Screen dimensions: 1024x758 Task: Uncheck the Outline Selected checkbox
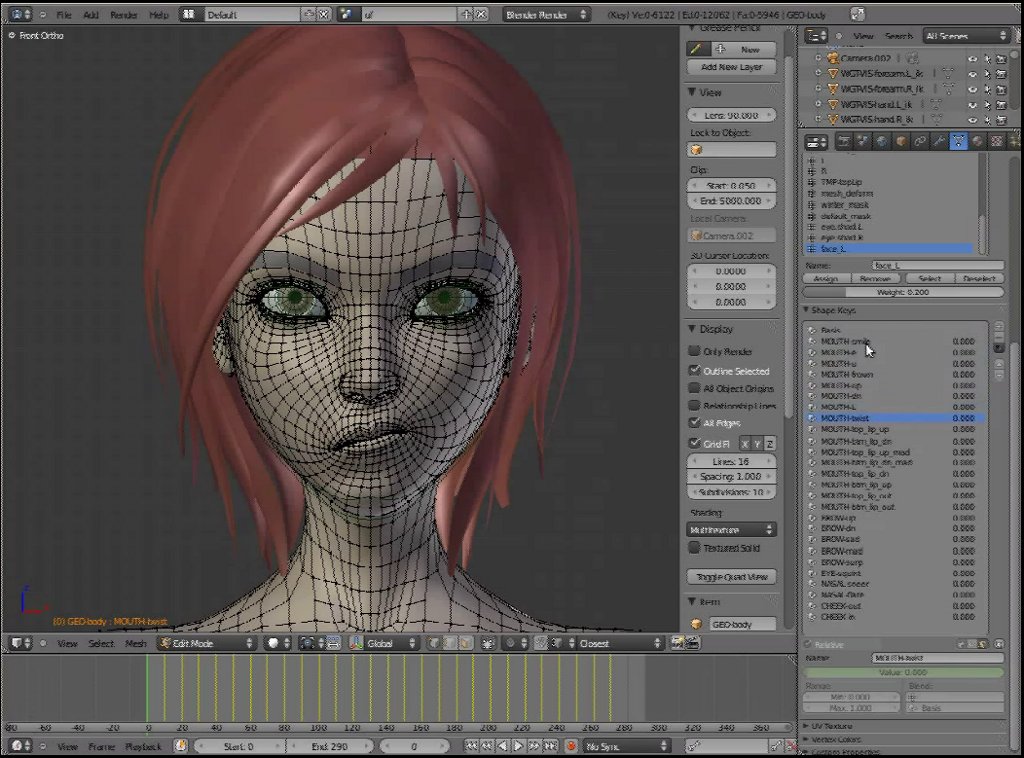(x=695, y=370)
